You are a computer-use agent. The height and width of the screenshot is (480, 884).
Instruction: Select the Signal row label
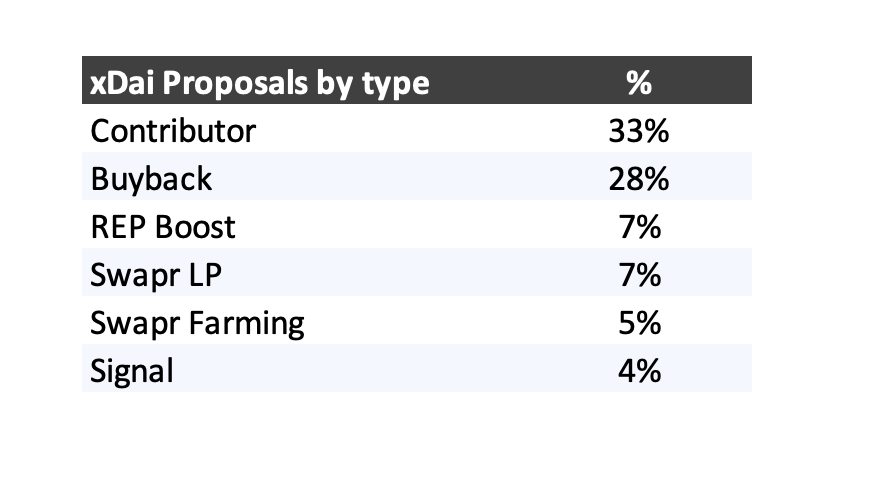[132, 371]
